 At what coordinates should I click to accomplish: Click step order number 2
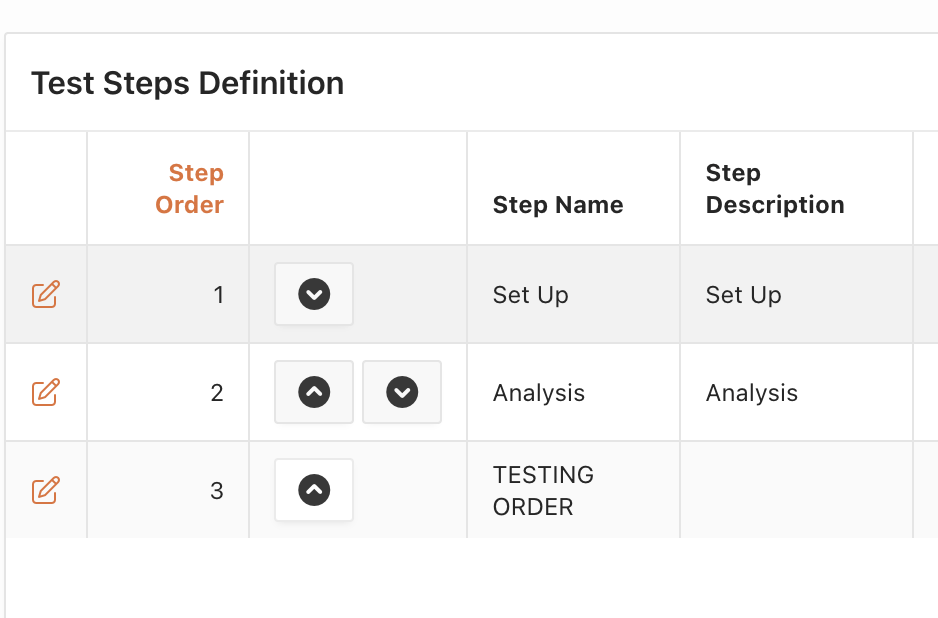tap(217, 393)
